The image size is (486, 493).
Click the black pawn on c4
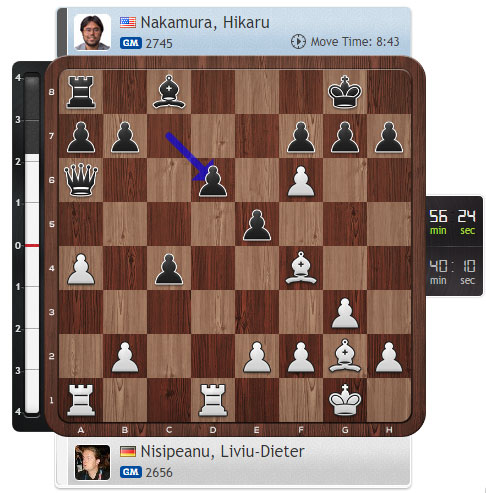(x=169, y=269)
